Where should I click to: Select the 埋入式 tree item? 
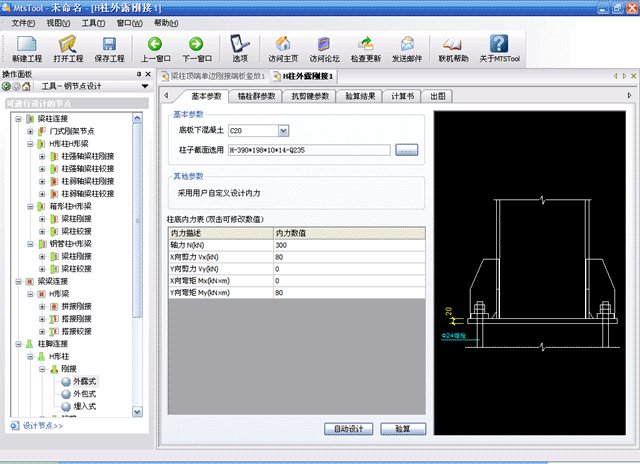(x=84, y=406)
